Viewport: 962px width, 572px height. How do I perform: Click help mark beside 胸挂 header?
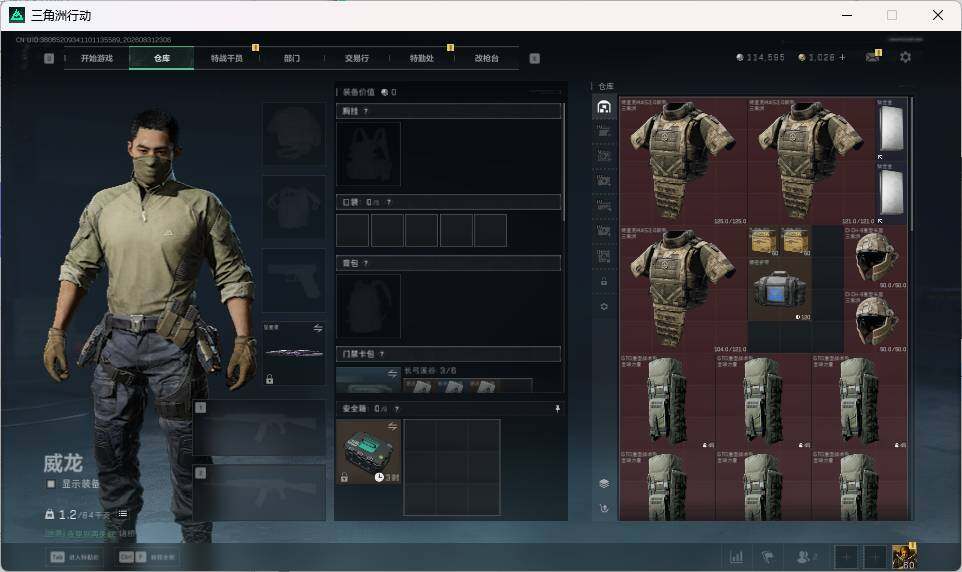366,111
